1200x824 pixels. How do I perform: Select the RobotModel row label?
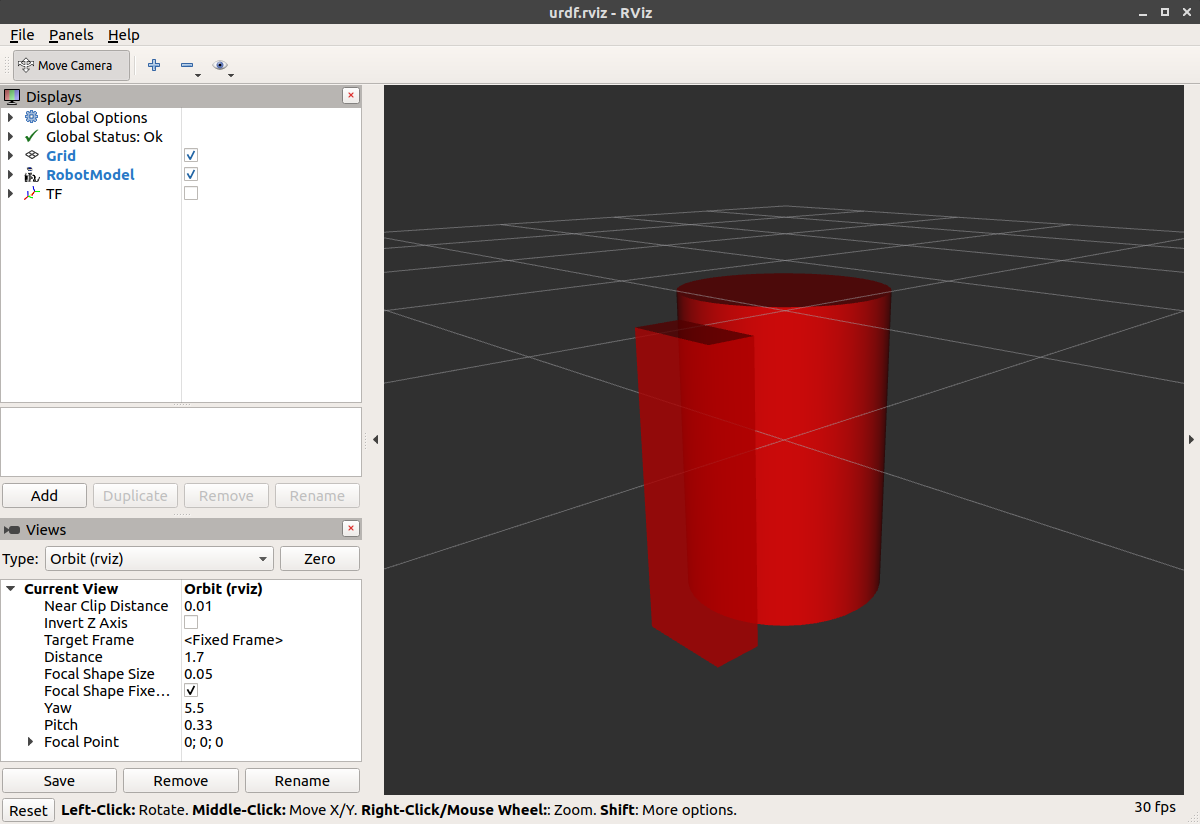click(90, 175)
